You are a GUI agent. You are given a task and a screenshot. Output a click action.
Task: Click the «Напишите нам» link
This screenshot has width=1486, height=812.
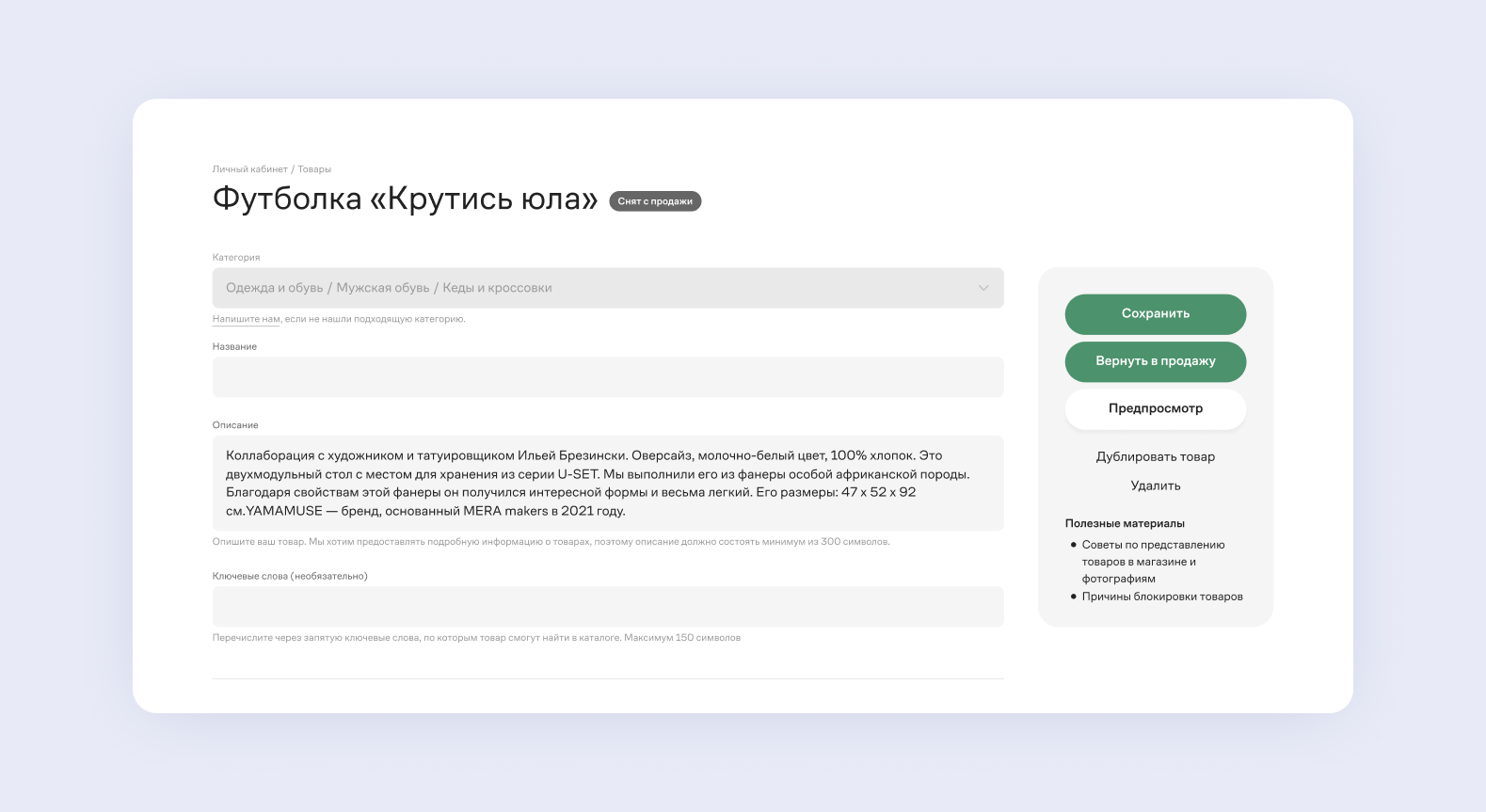pyautogui.click(x=246, y=319)
